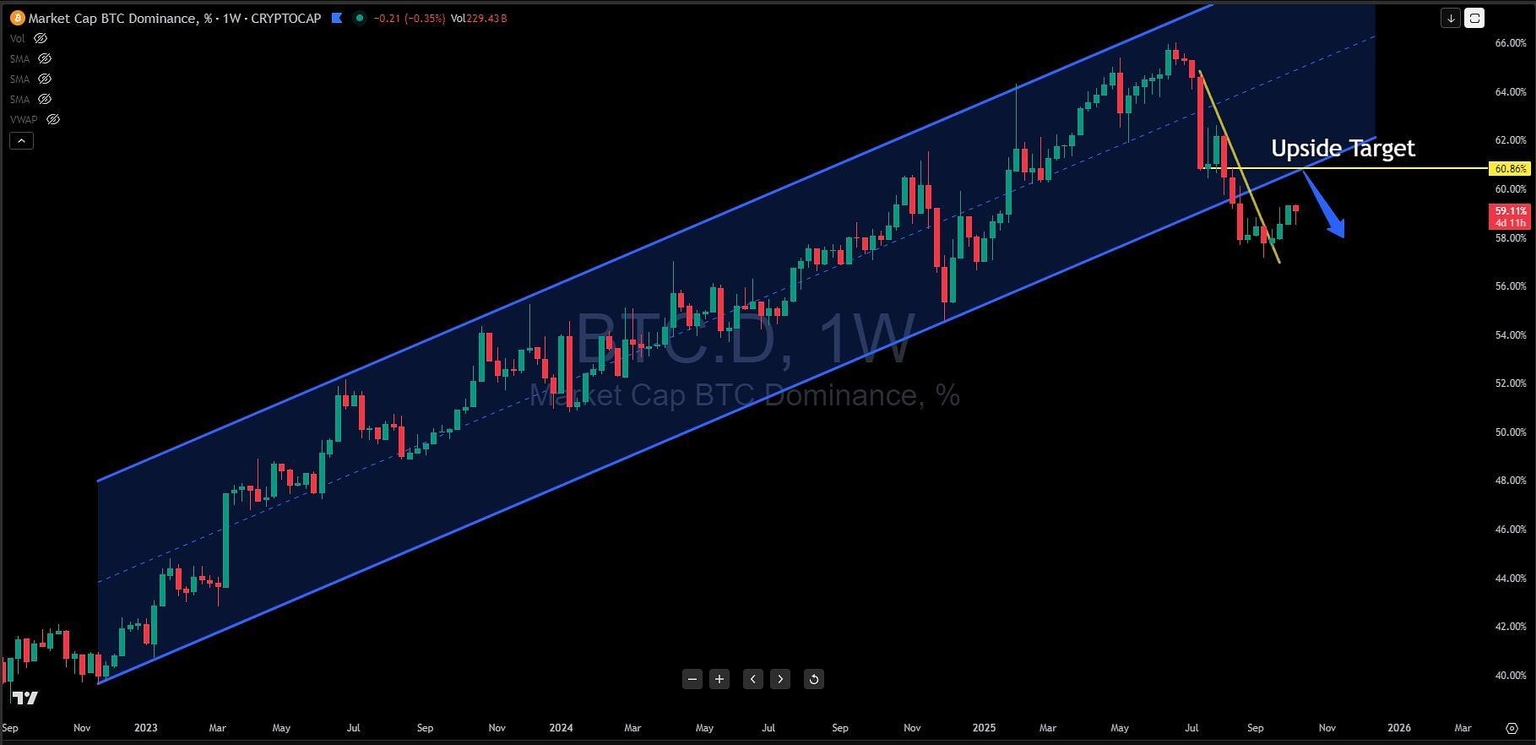The image size is (1536, 745).
Task: Move the chart right with the arrow button
Action: click(x=780, y=679)
